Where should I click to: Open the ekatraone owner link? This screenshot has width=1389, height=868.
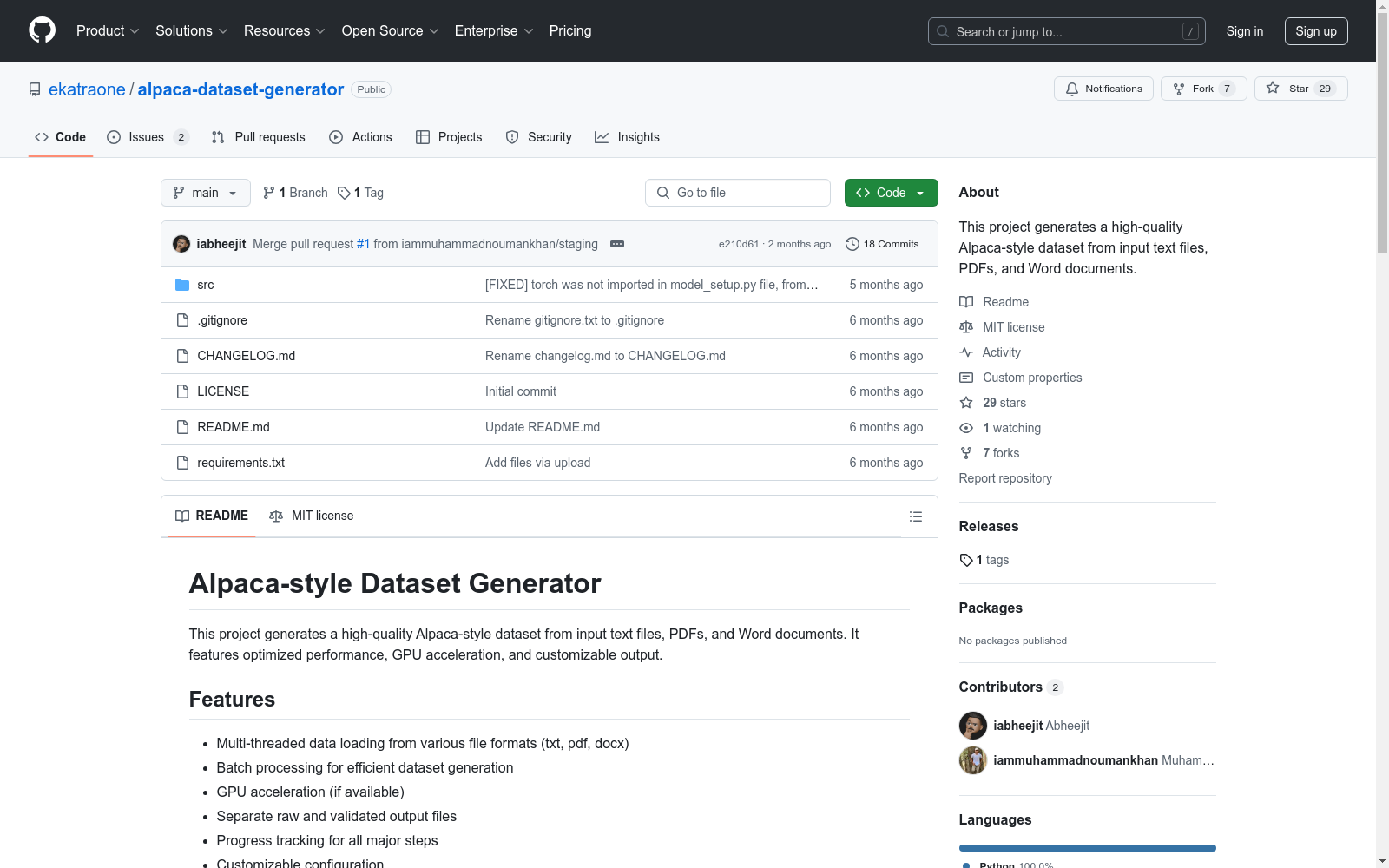pyautogui.click(x=87, y=89)
